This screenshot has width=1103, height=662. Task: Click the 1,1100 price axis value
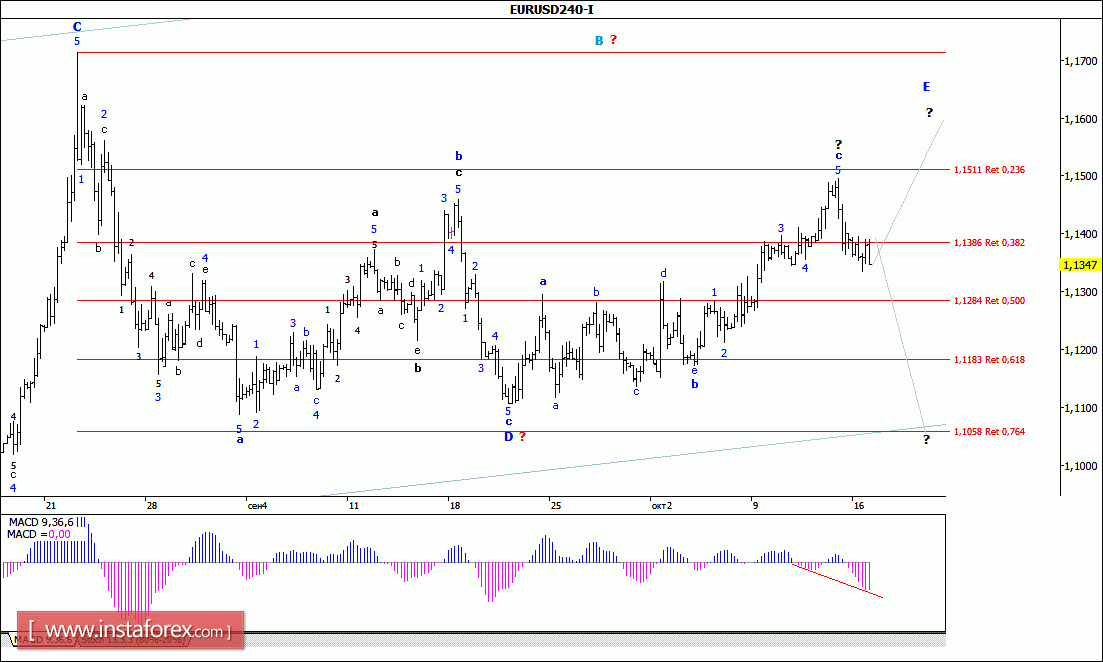[1081, 408]
